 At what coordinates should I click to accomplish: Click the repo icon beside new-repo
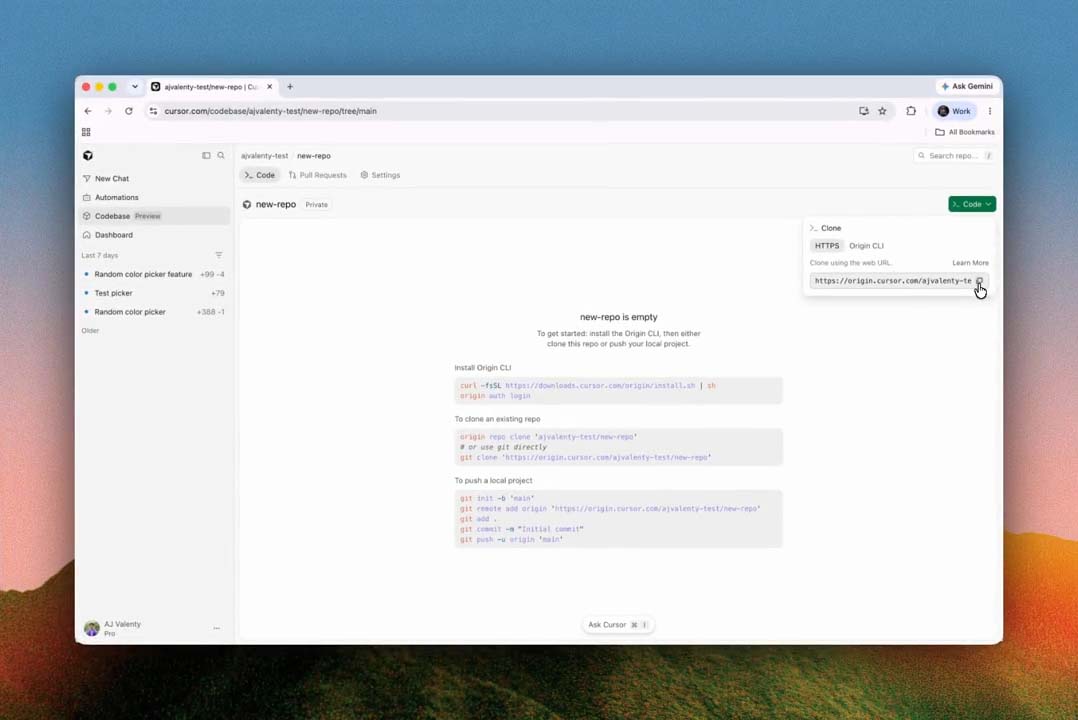pos(247,204)
